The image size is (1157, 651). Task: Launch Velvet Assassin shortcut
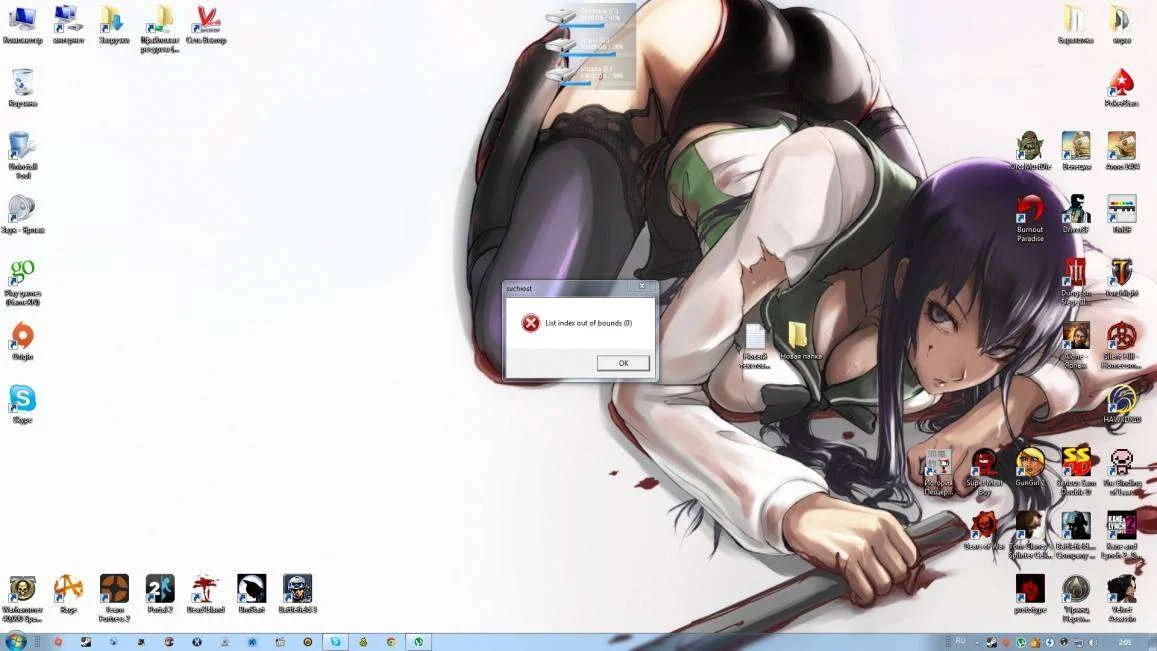tap(1122, 598)
